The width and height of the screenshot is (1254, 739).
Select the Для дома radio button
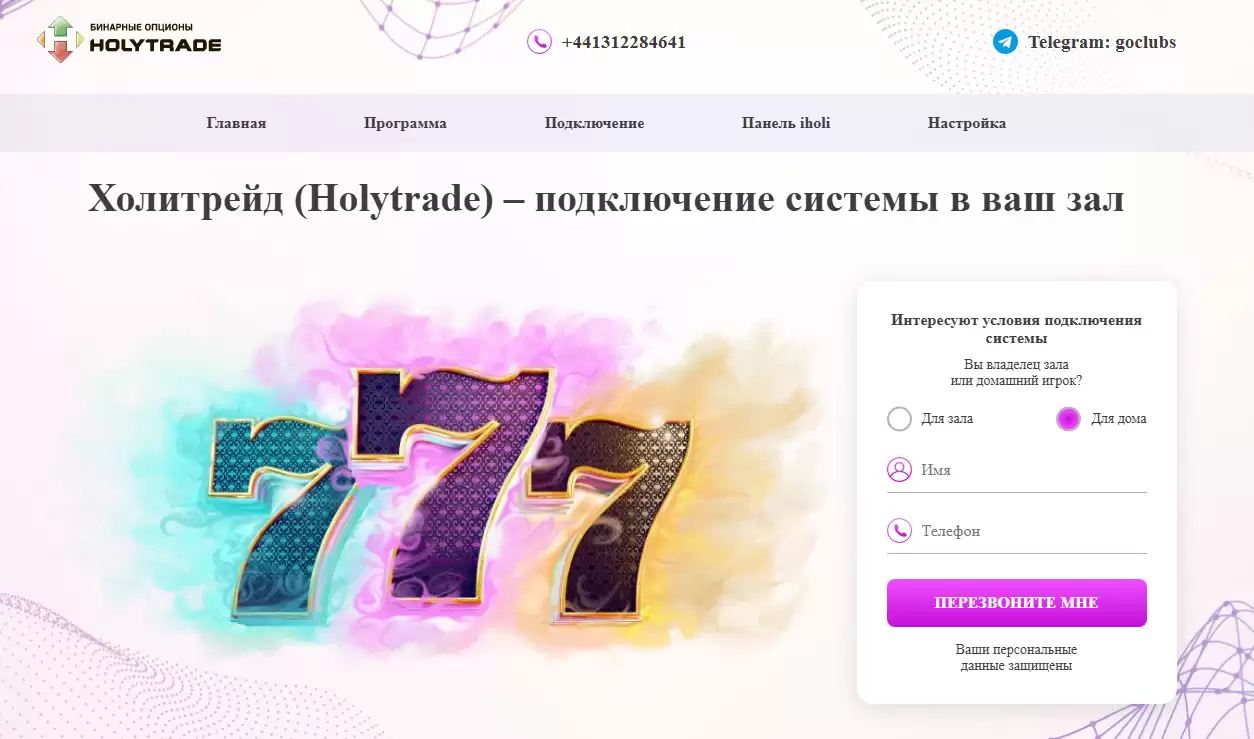[x=1068, y=419]
